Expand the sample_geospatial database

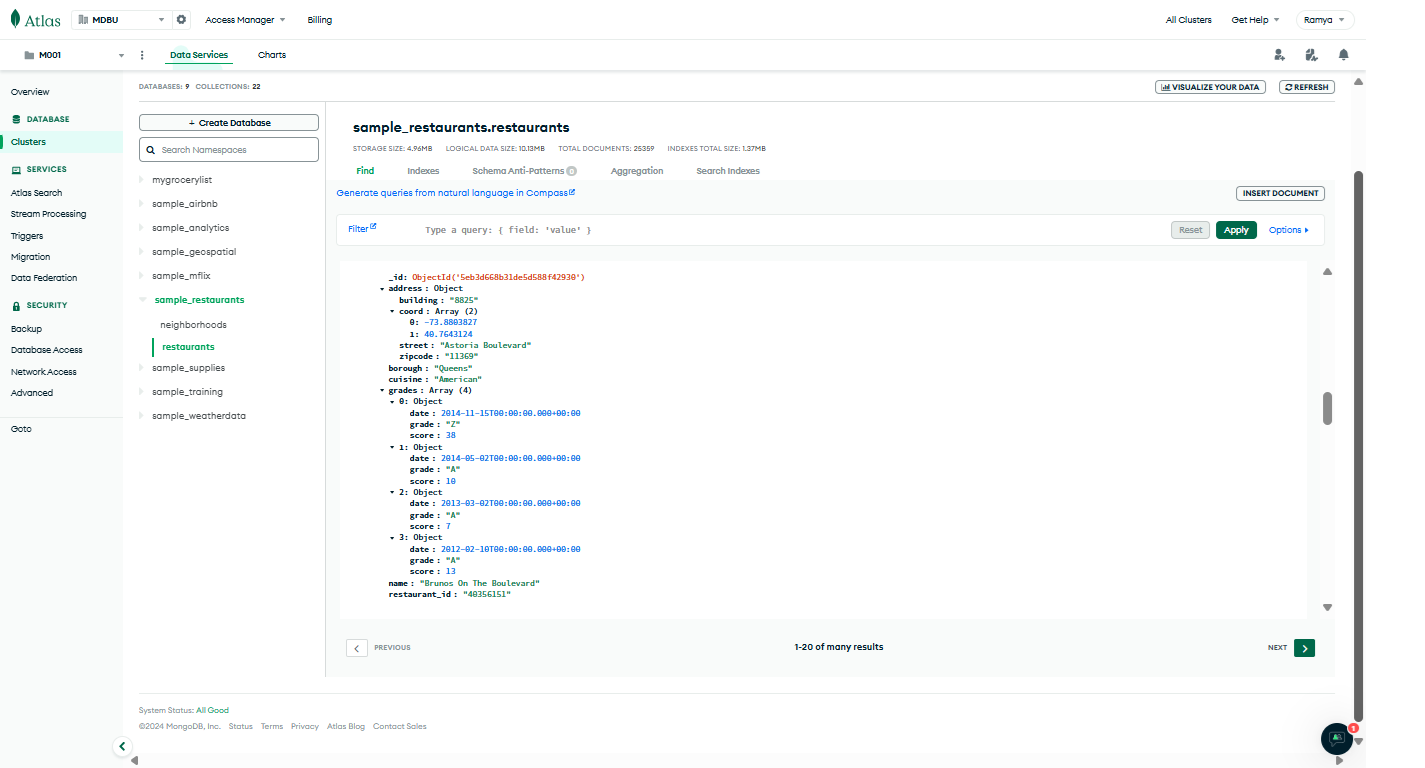click(x=141, y=252)
